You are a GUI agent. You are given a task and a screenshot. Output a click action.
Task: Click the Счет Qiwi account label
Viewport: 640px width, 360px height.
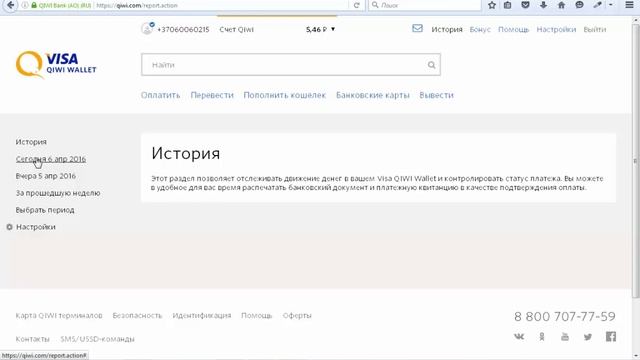tap(236, 29)
